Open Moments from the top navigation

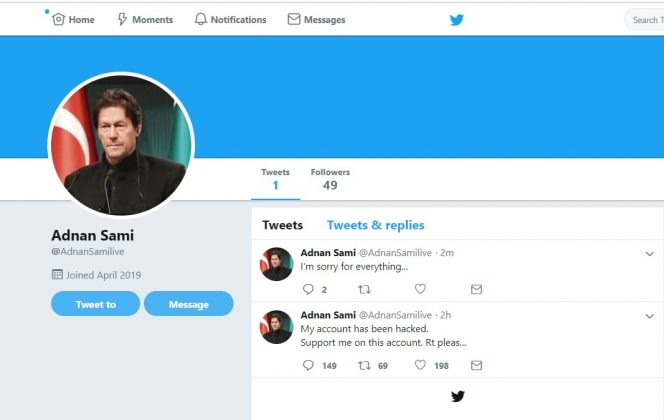(145, 19)
